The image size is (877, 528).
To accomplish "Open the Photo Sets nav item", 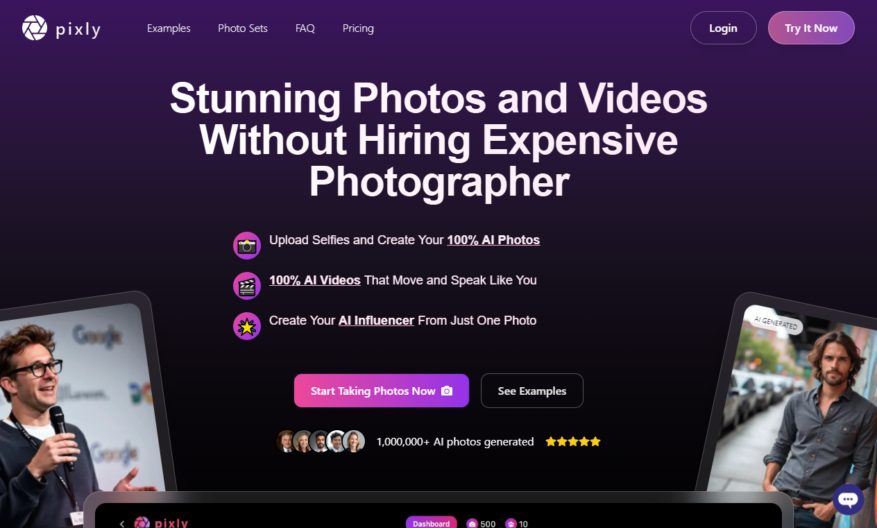I will click(x=243, y=28).
